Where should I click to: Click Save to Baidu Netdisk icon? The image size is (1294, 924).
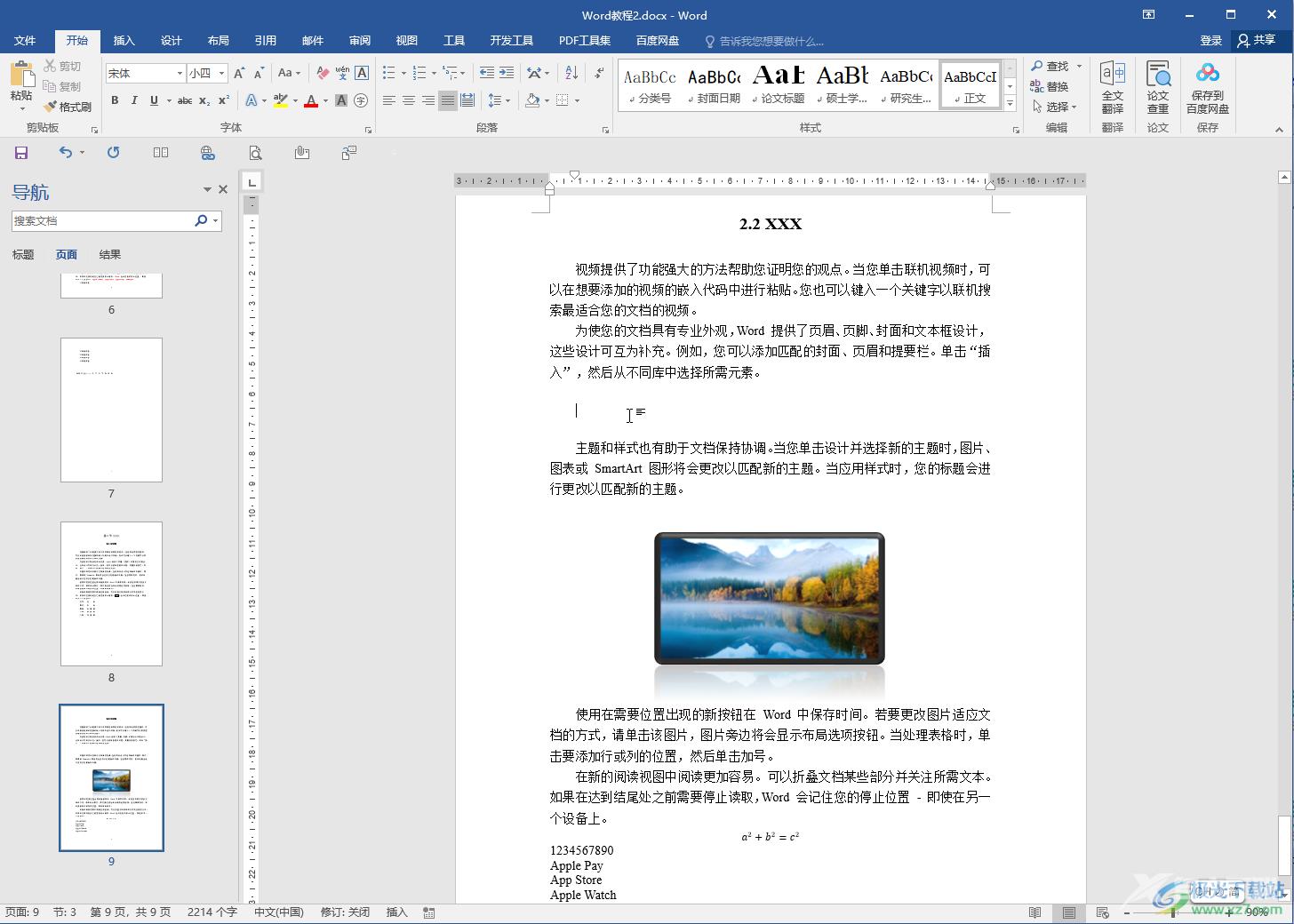tap(1208, 87)
